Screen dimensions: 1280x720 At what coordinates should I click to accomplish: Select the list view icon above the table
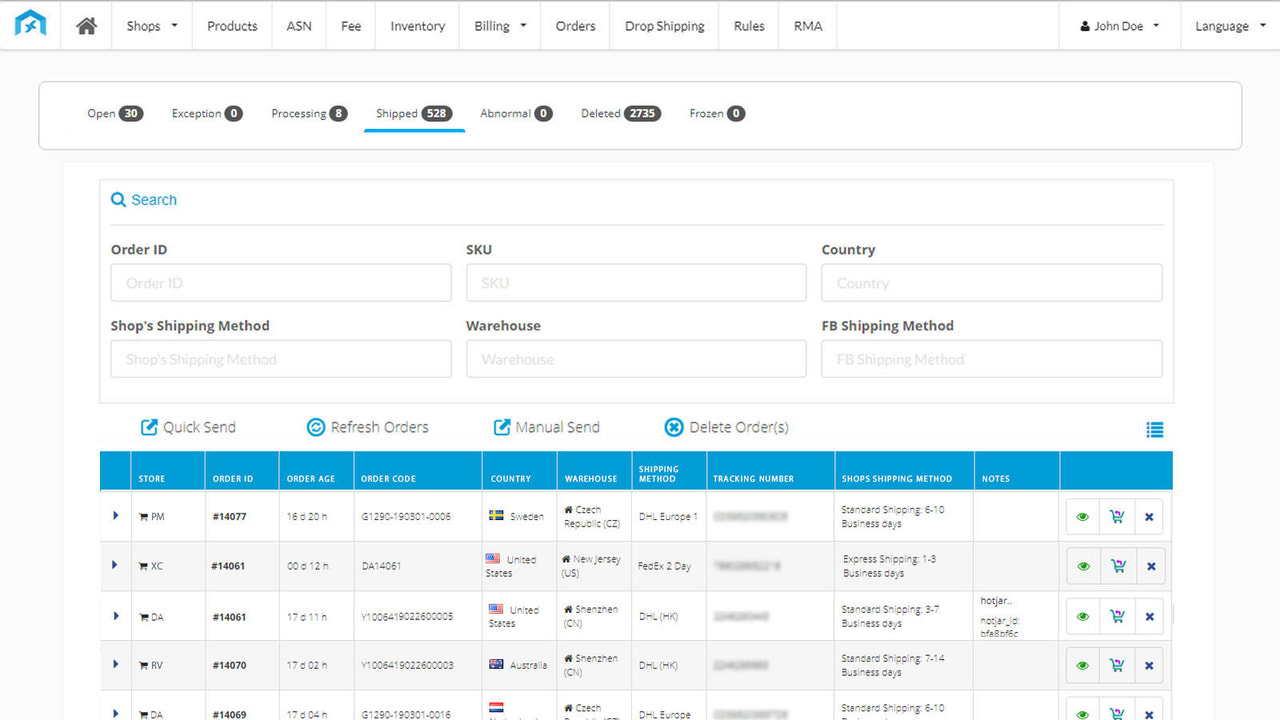(1155, 428)
